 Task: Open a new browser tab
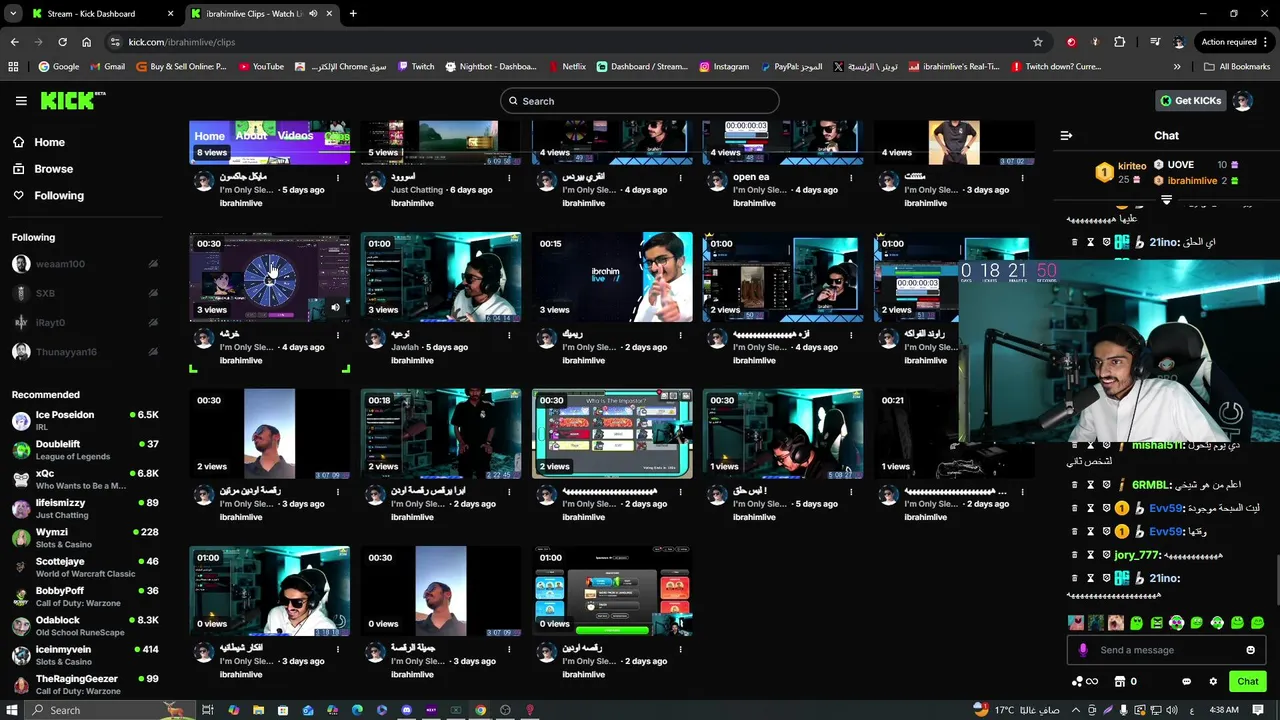pyautogui.click(x=353, y=14)
